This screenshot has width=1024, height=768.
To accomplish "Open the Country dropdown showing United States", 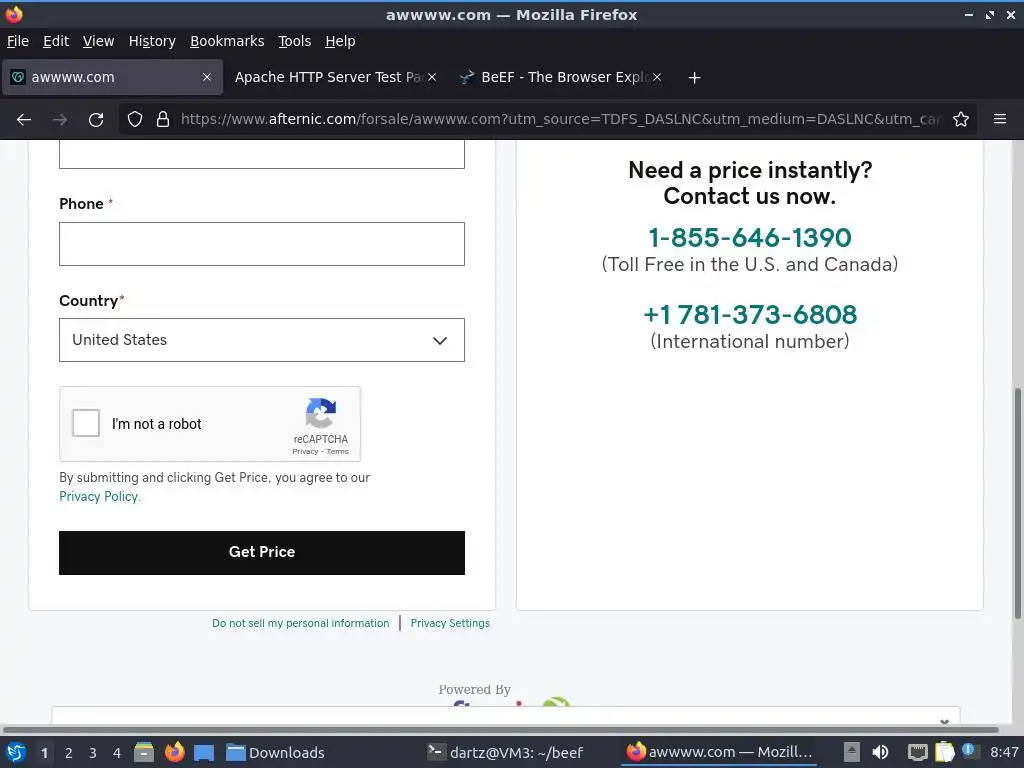I will pyautogui.click(x=262, y=340).
